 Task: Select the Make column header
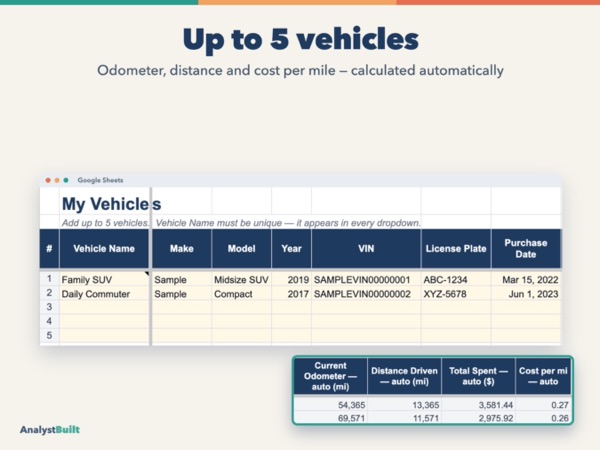pyautogui.click(x=182, y=249)
